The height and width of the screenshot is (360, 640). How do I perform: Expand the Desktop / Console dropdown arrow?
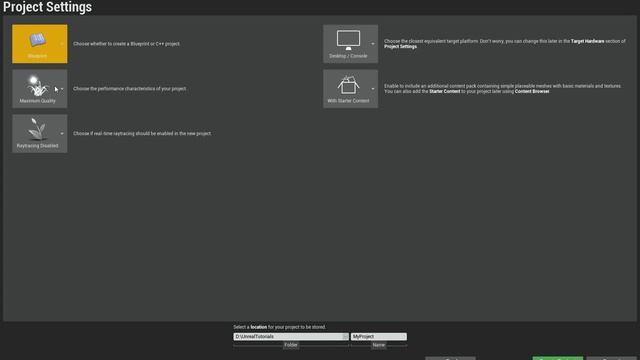coord(373,44)
